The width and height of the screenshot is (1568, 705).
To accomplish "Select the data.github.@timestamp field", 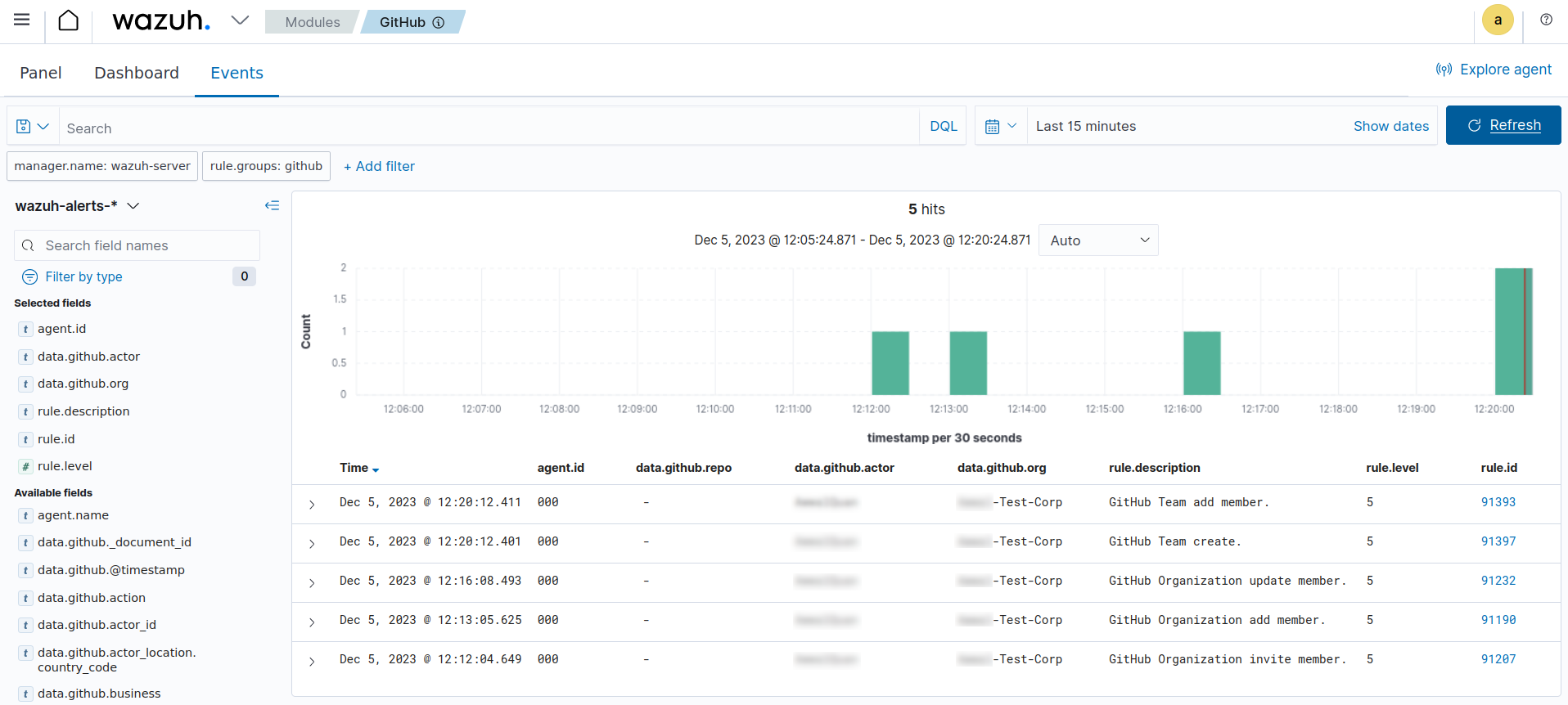I will click(110, 570).
